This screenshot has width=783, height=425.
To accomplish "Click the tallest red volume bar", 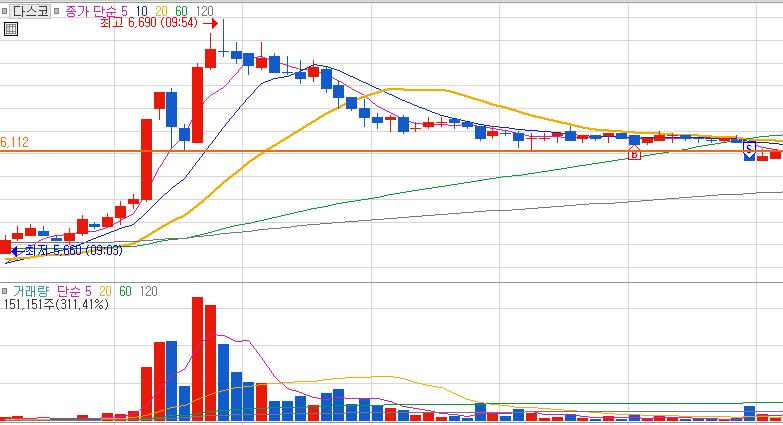I will point(198,359).
